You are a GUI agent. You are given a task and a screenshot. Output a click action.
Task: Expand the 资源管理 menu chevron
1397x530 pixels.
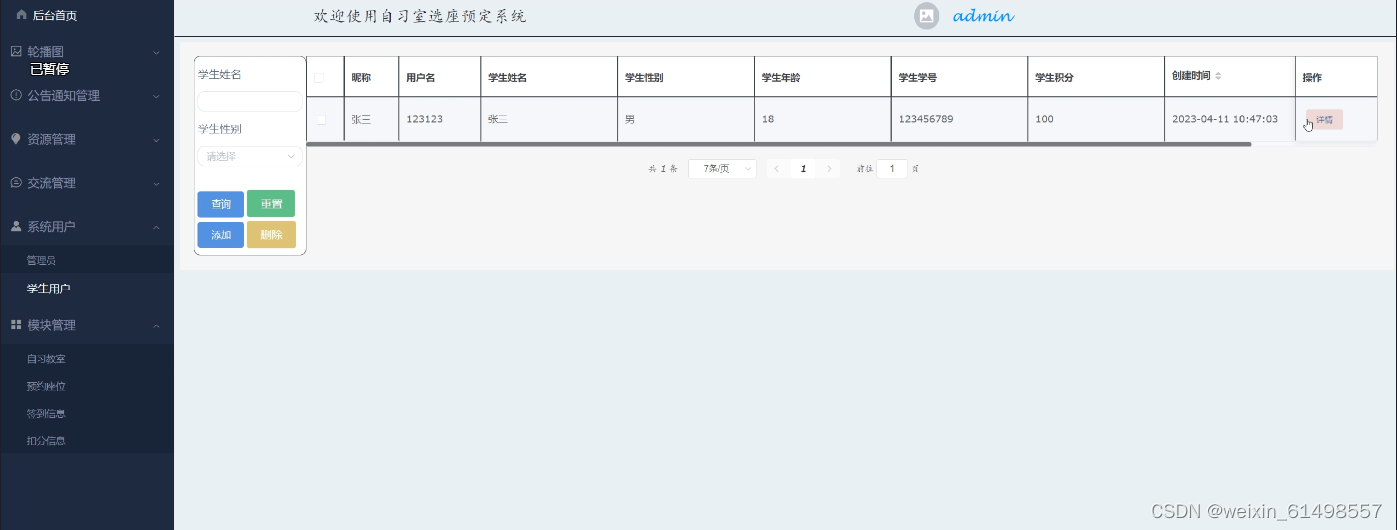click(x=156, y=140)
